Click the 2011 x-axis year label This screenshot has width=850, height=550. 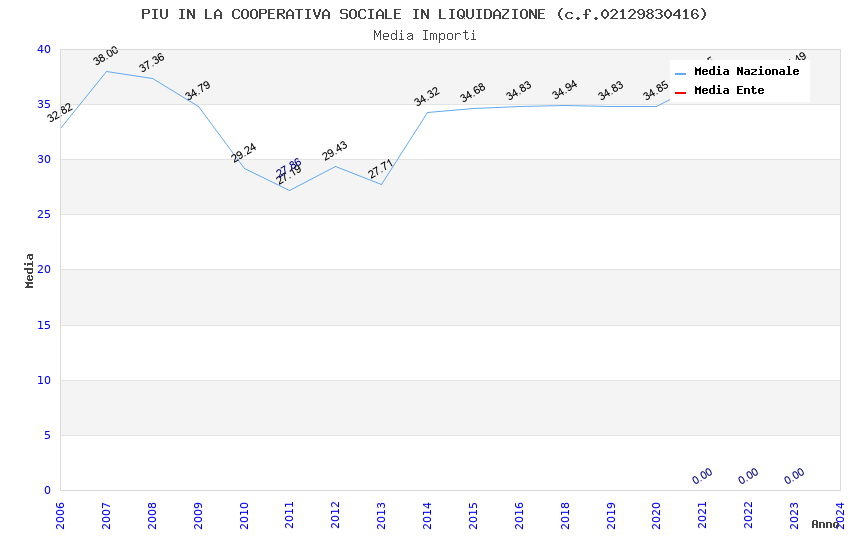click(289, 515)
